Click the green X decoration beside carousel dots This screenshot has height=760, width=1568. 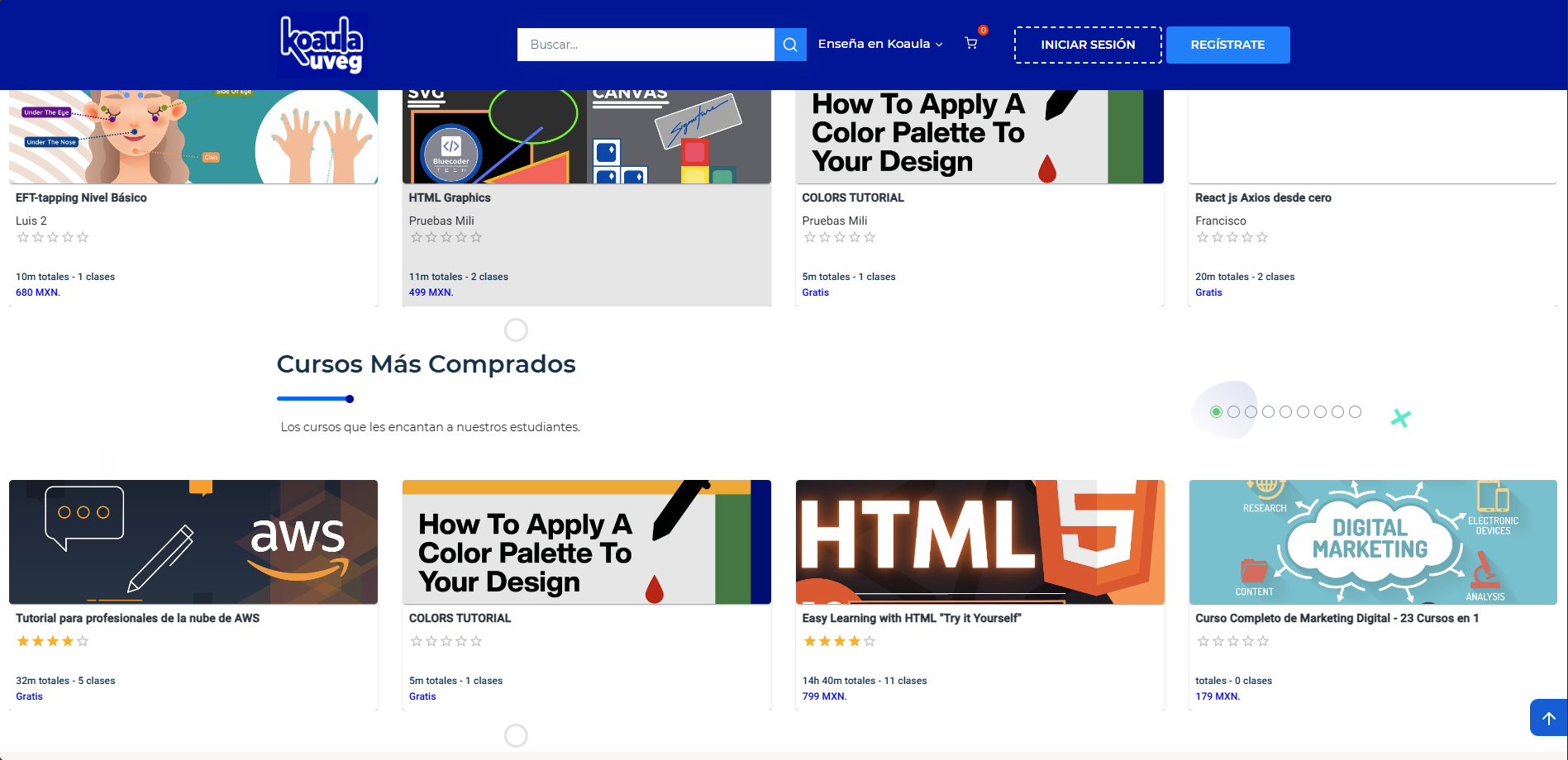click(1400, 418)
